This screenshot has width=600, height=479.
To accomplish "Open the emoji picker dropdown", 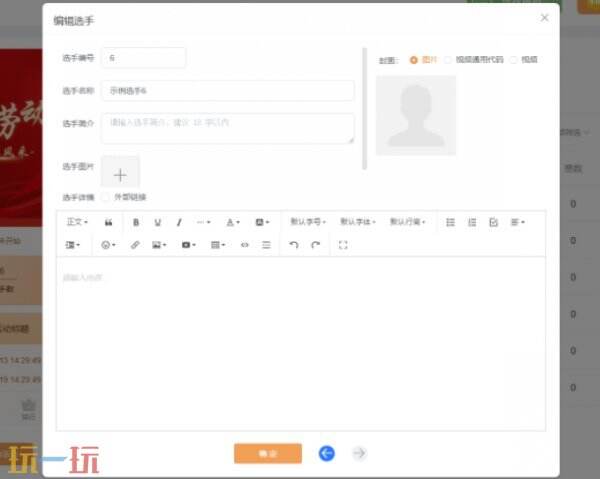I will point(108,245).
